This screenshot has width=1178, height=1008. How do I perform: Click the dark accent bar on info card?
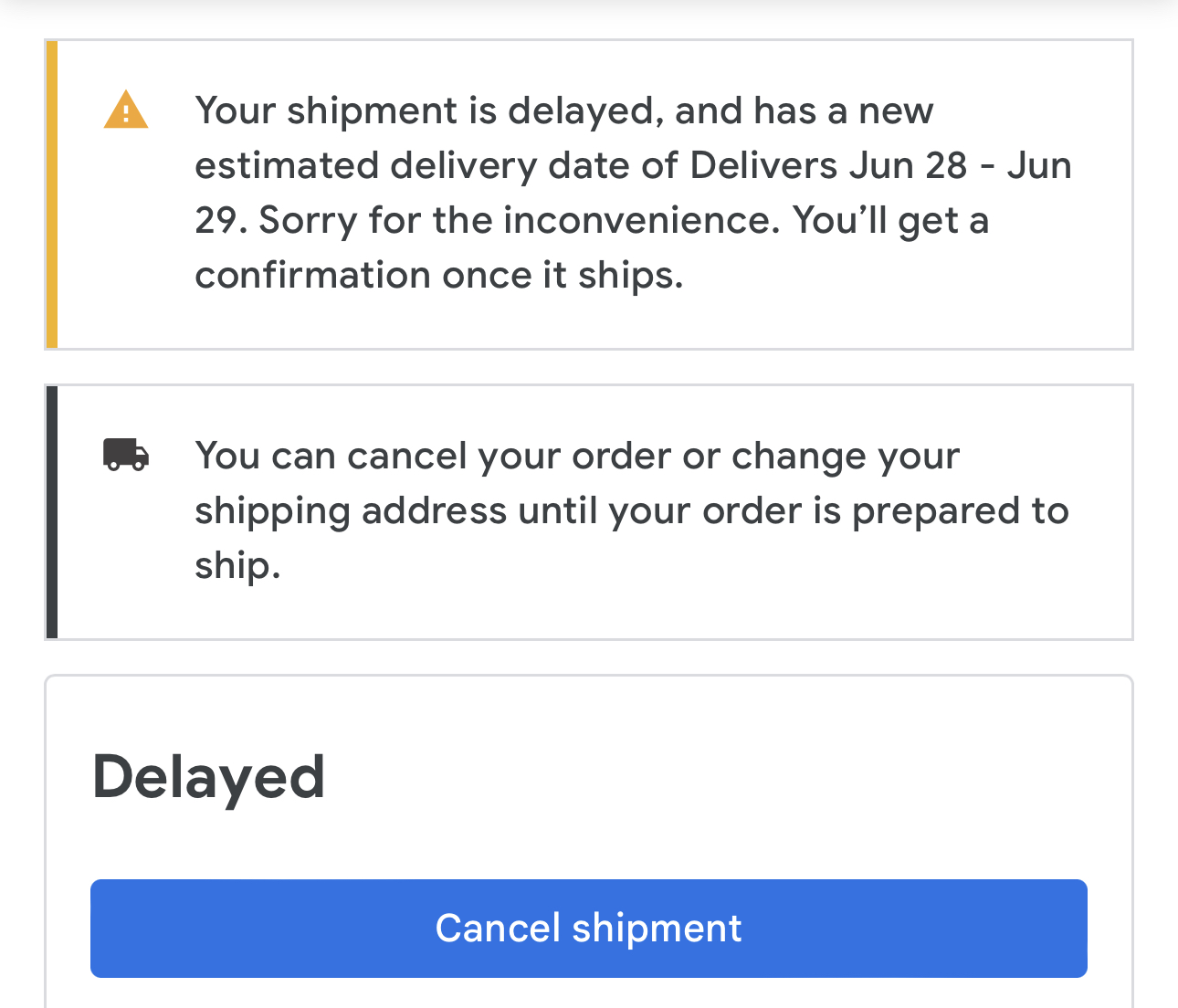click(x=52, y=512)
